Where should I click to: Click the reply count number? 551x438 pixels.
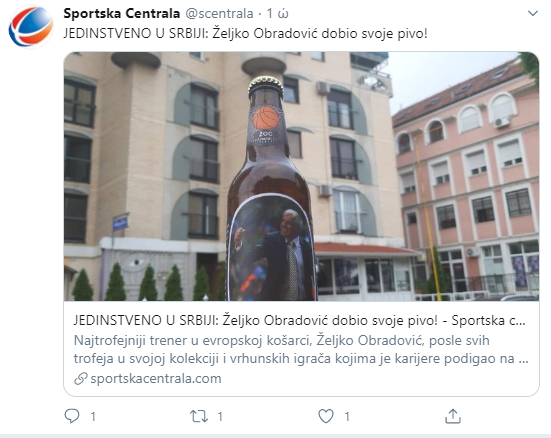93,417
